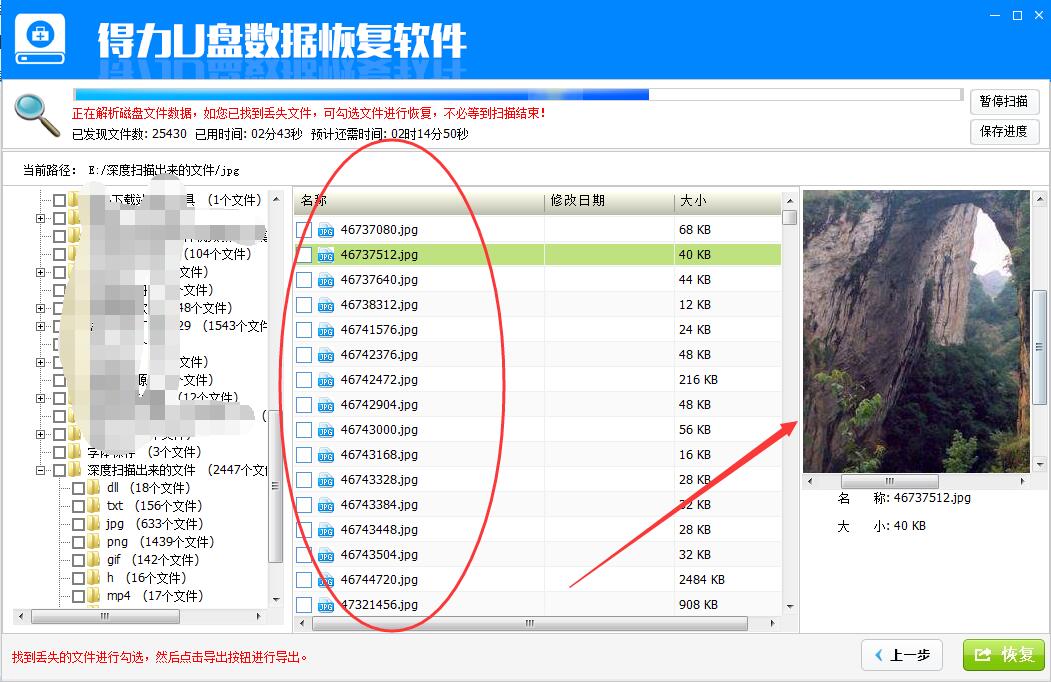Tick checkbox for 46737640.jpg
The image size is (1051, 682).
(x=304, y=280)
